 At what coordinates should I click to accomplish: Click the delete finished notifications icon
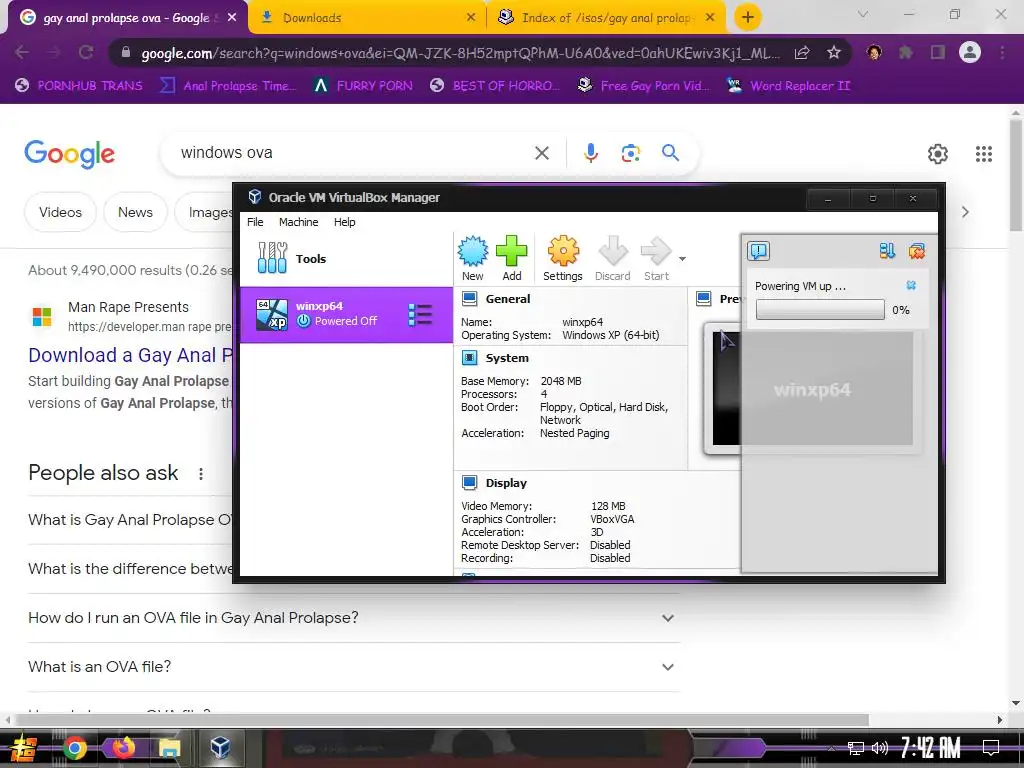(917, 251)
